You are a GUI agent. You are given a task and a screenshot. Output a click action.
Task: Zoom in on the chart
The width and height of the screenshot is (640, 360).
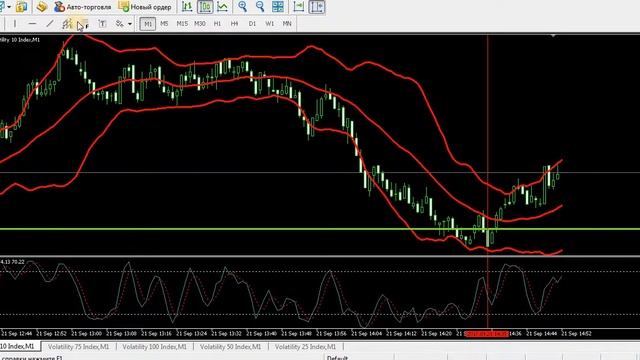[242, 7]
